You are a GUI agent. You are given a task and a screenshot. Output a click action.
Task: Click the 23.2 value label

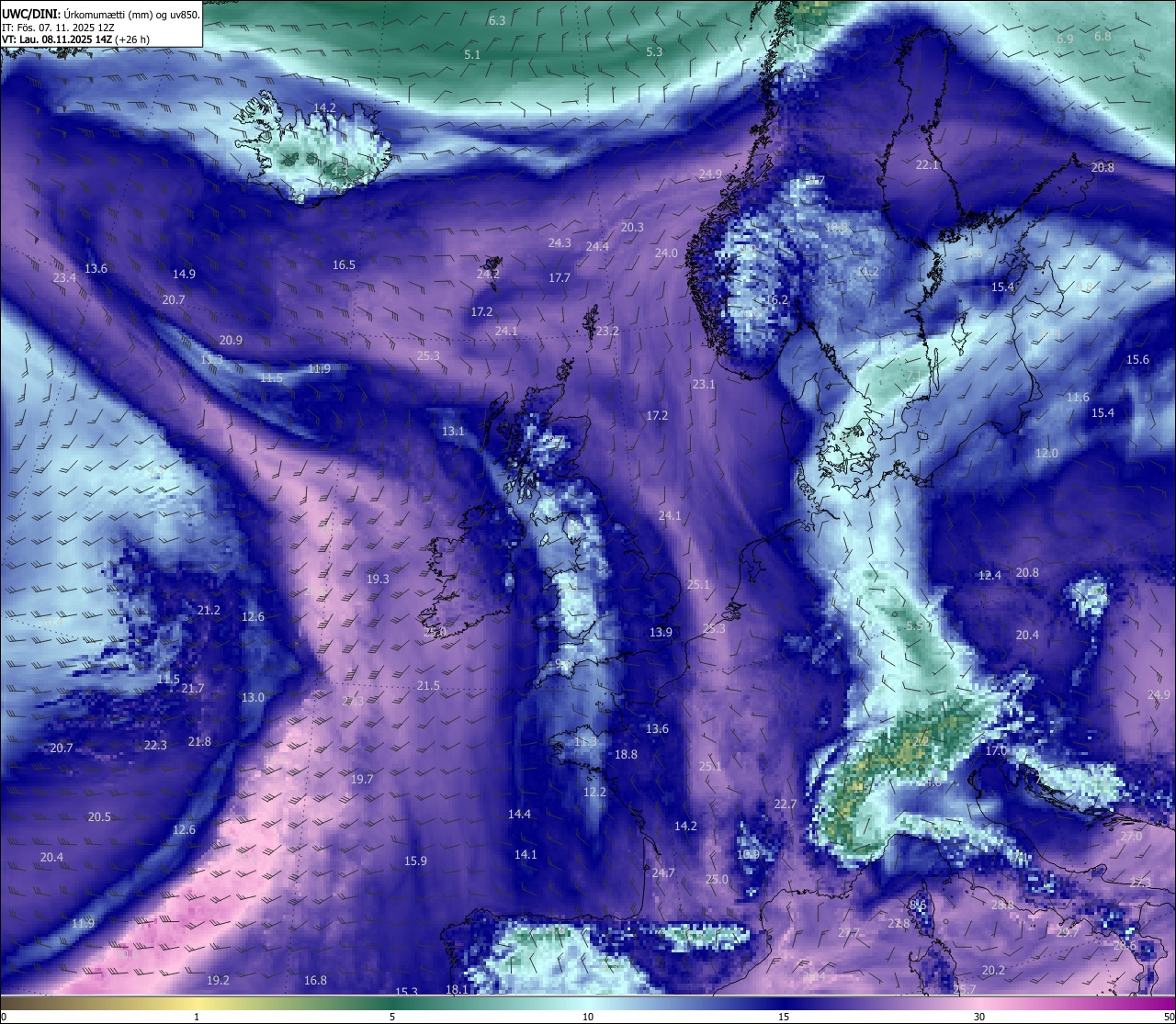click(607, 332)
